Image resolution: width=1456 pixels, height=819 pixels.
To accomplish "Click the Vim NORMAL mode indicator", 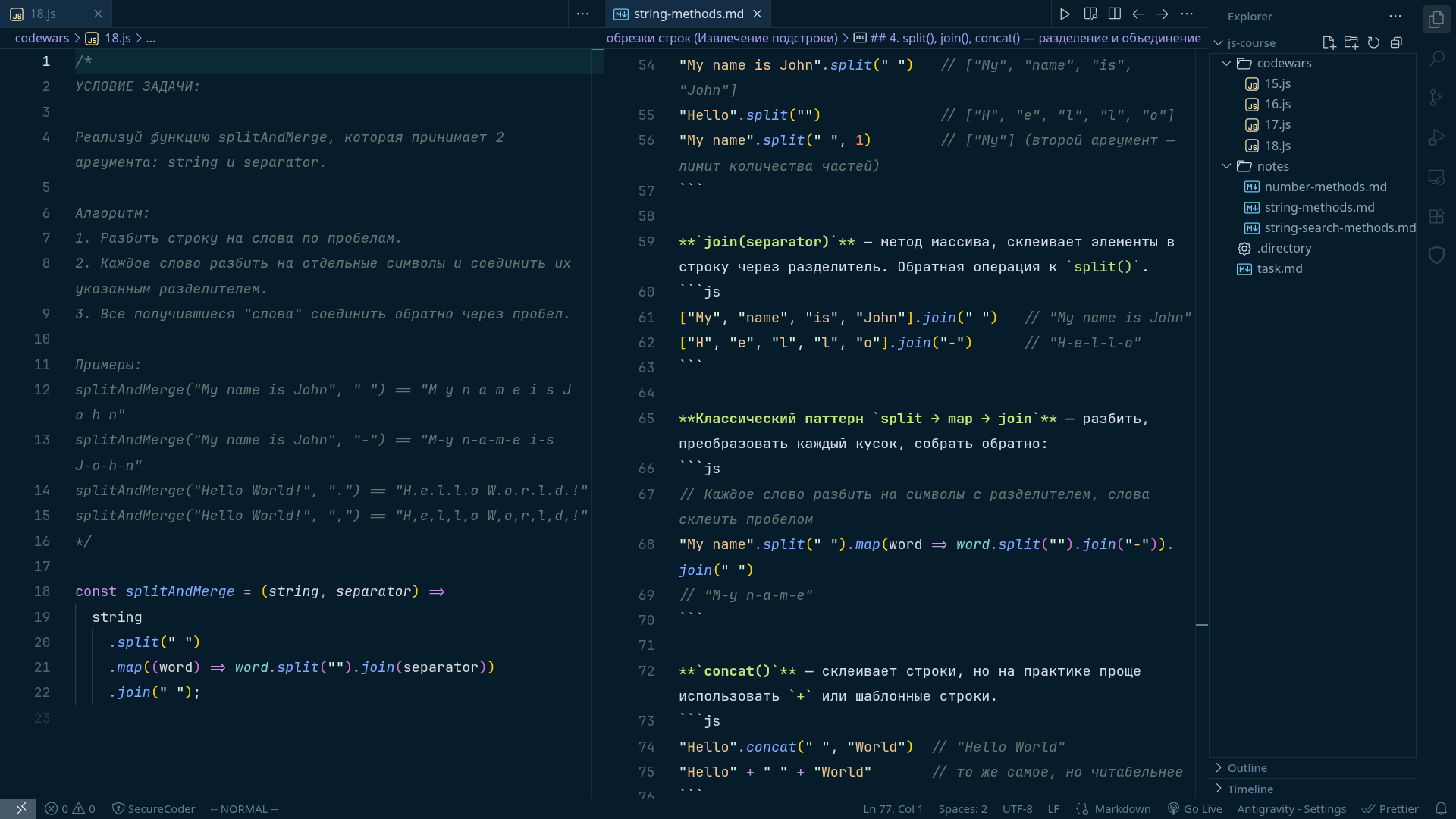I will tap(244, 808).
